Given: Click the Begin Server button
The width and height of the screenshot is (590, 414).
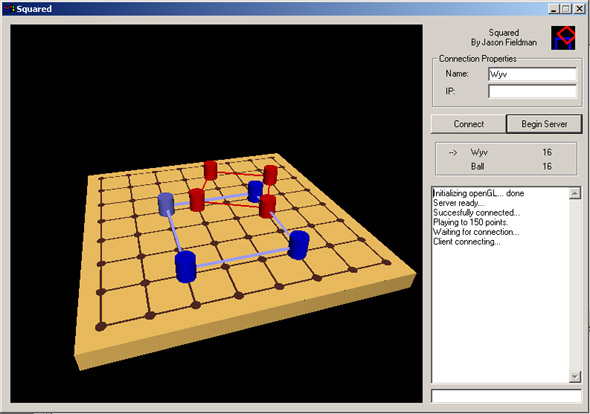Looking at the screenshot, I should pyautogui.click(x=544, y=124).
